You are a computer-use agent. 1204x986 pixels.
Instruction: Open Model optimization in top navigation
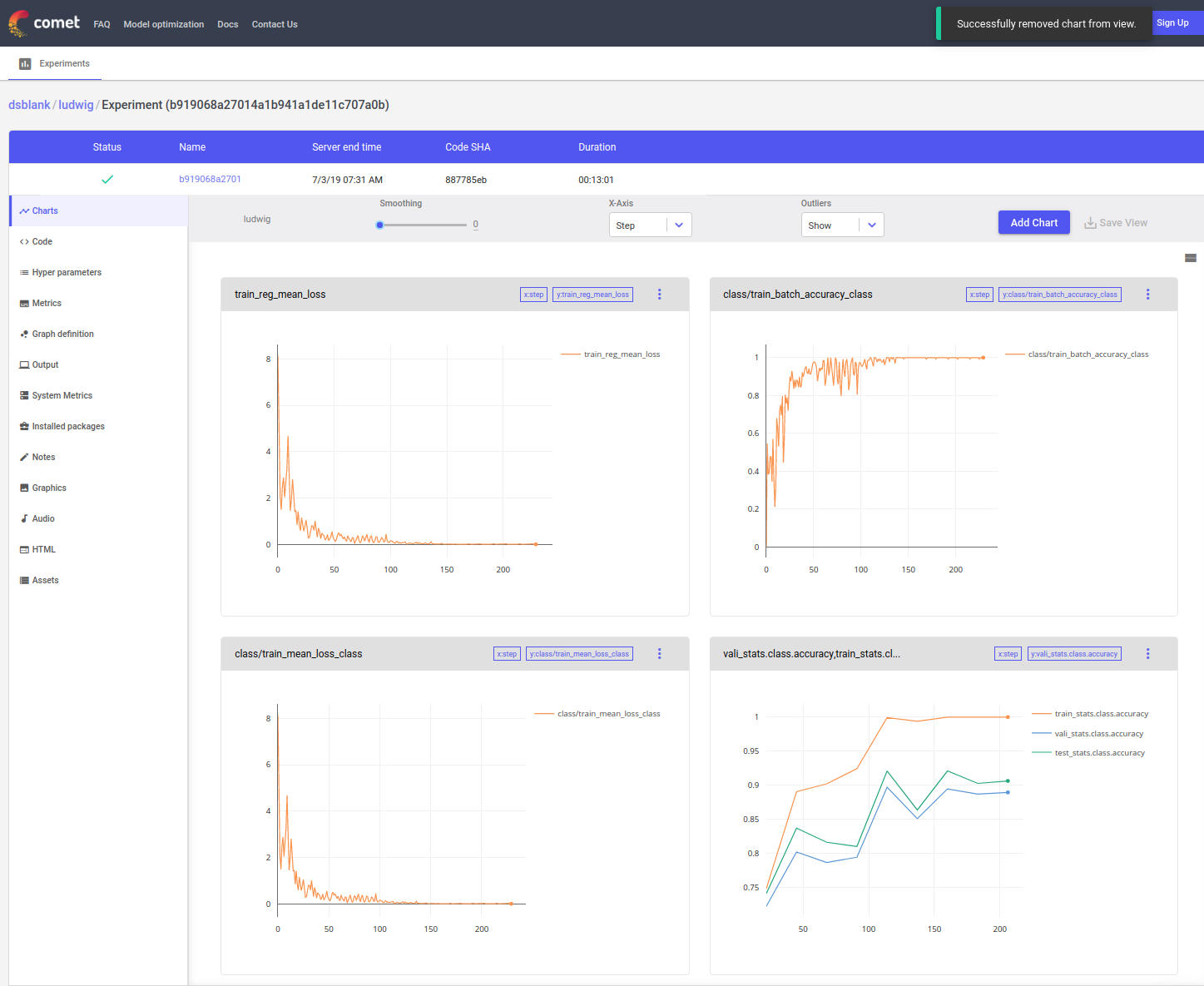click(x=163, y=24)
